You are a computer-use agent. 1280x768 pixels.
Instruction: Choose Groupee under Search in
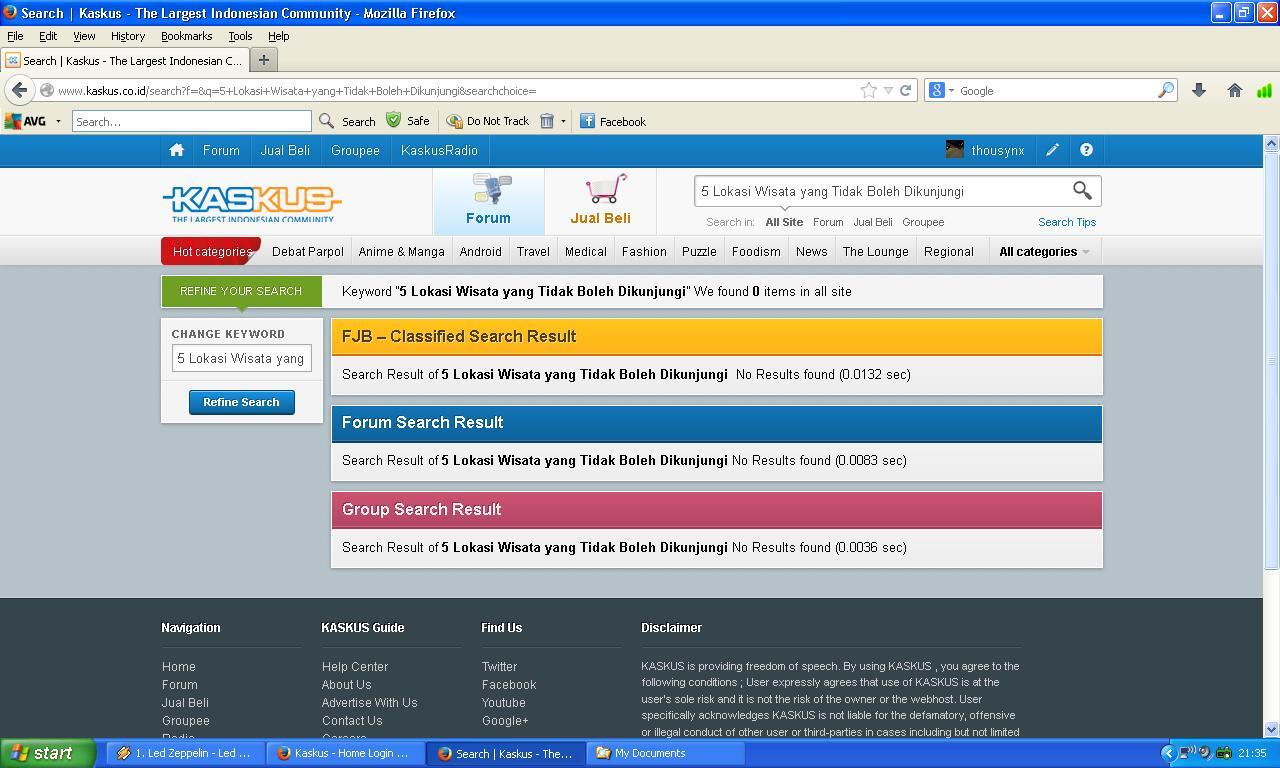click(x=923, y=222)
